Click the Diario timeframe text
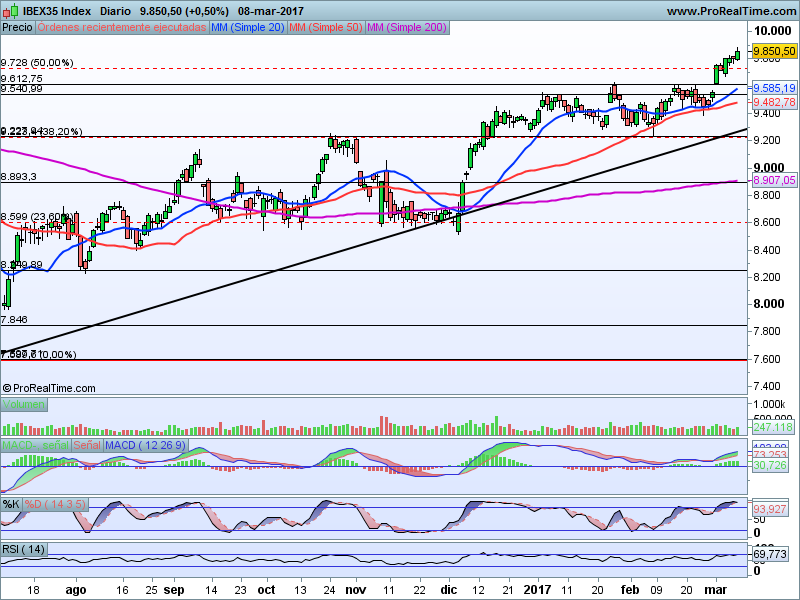800x600 pixels. (x=115, y=11)
